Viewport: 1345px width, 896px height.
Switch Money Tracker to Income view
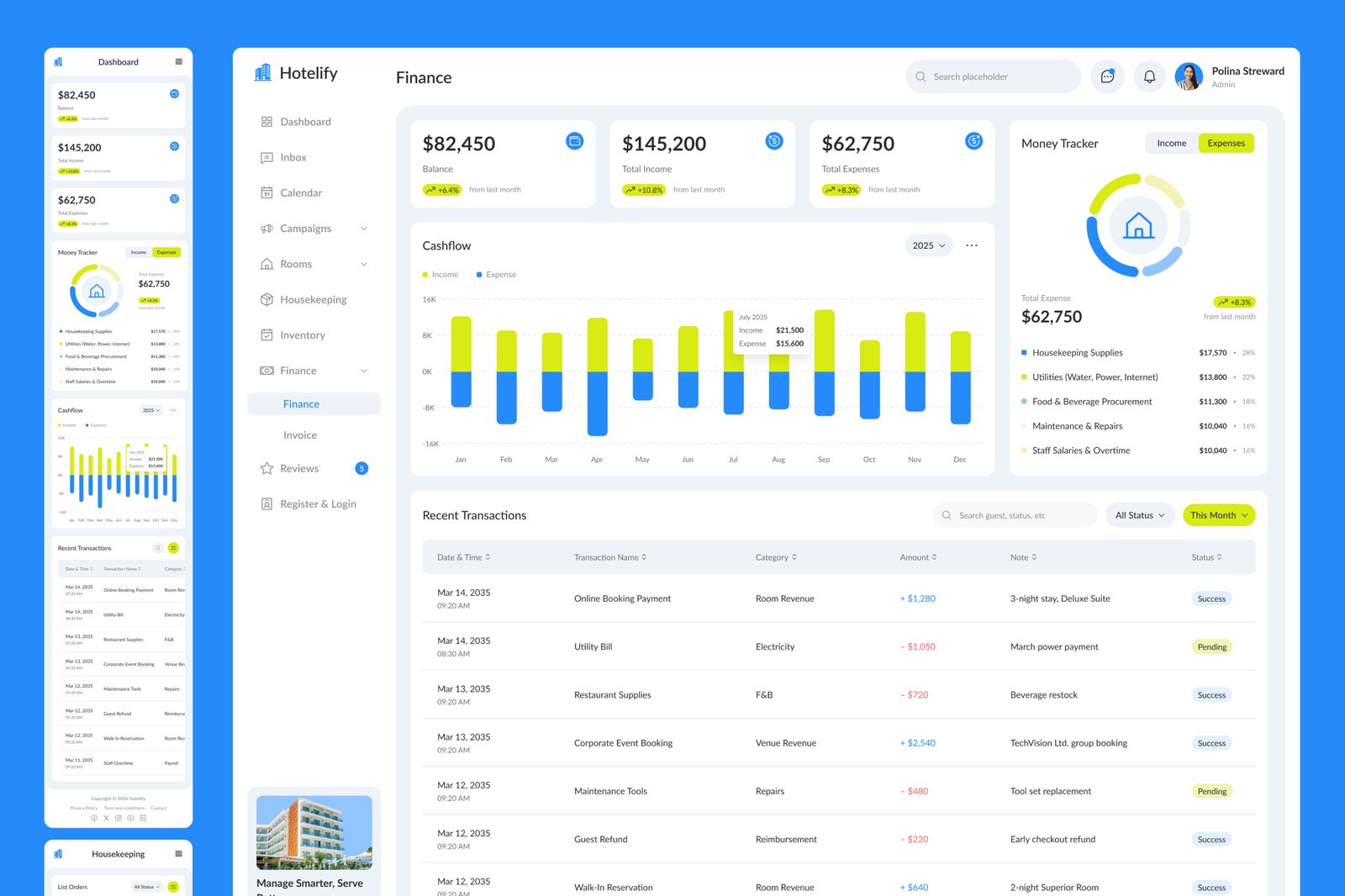pos(1171,143)
